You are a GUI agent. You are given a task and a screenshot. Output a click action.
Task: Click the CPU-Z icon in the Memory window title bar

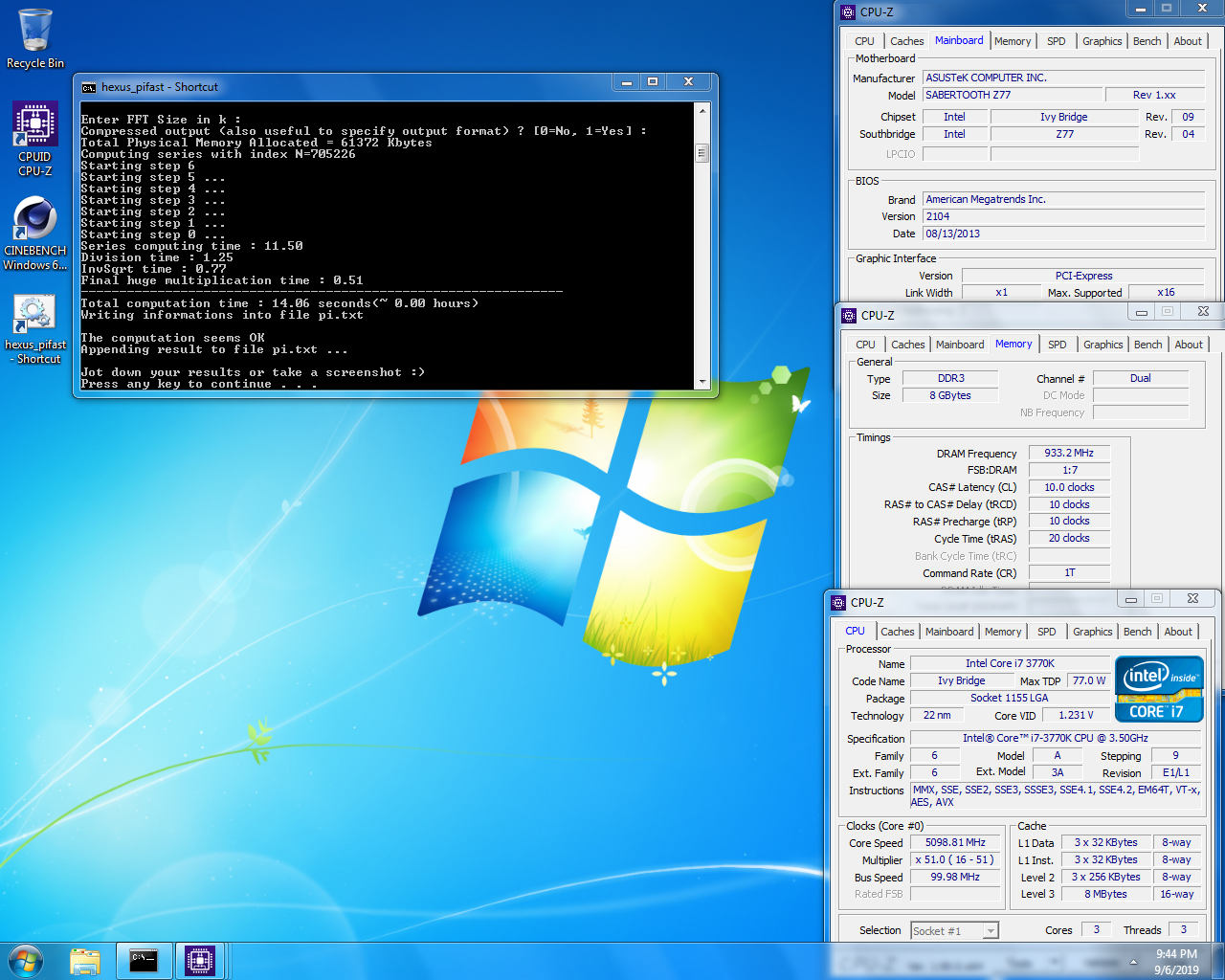click(x=849, y=315)
